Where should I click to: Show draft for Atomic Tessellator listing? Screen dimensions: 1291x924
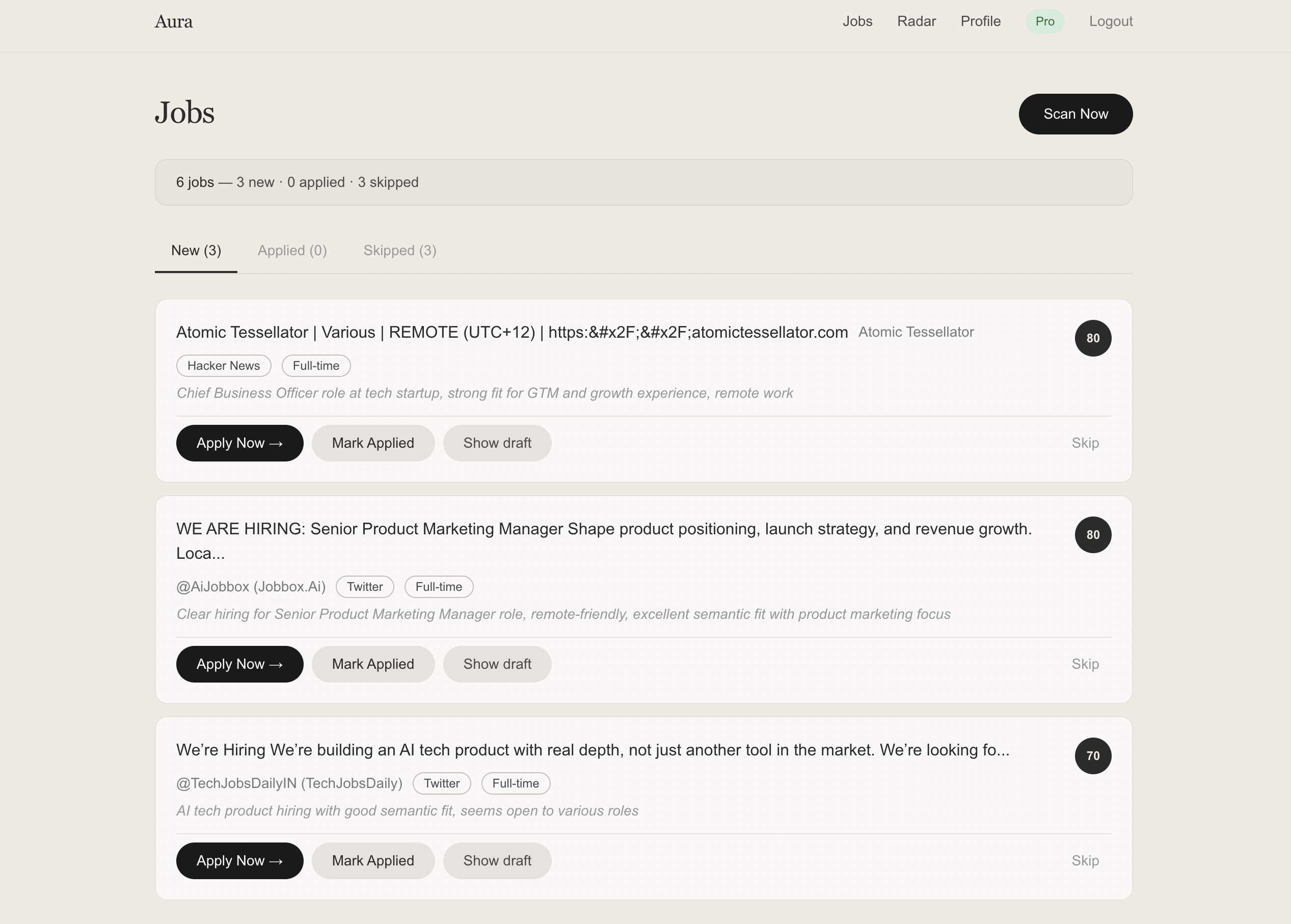click(497, 443)
